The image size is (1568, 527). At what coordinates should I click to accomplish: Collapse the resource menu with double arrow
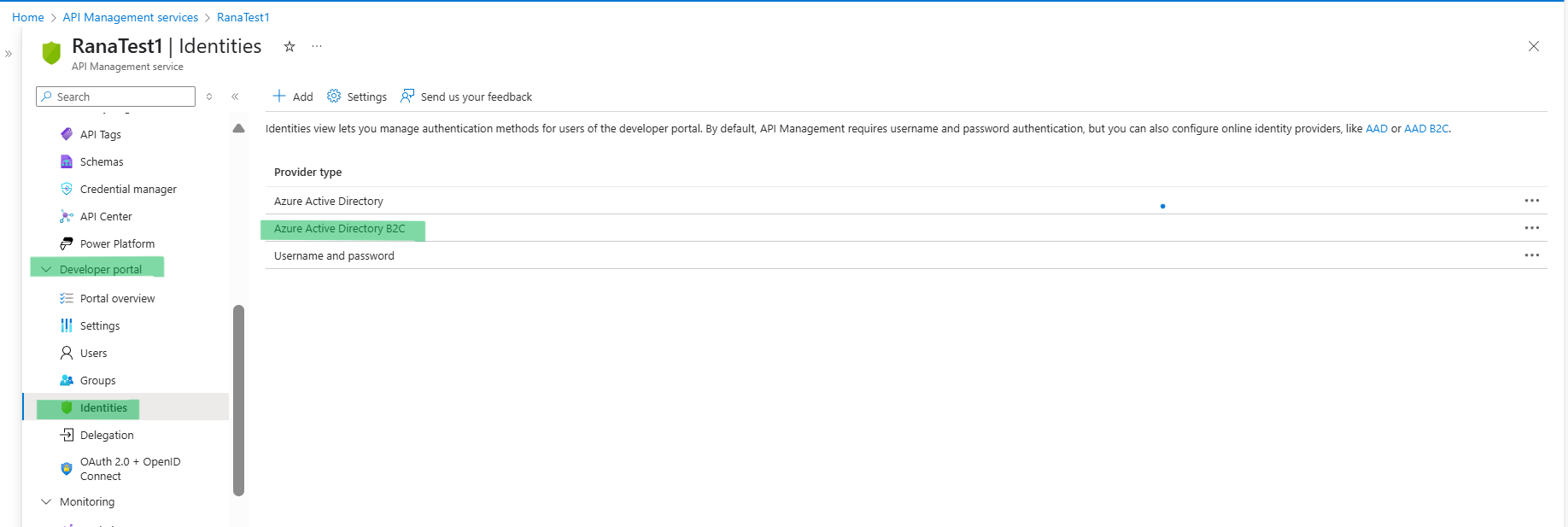(235, 97)
